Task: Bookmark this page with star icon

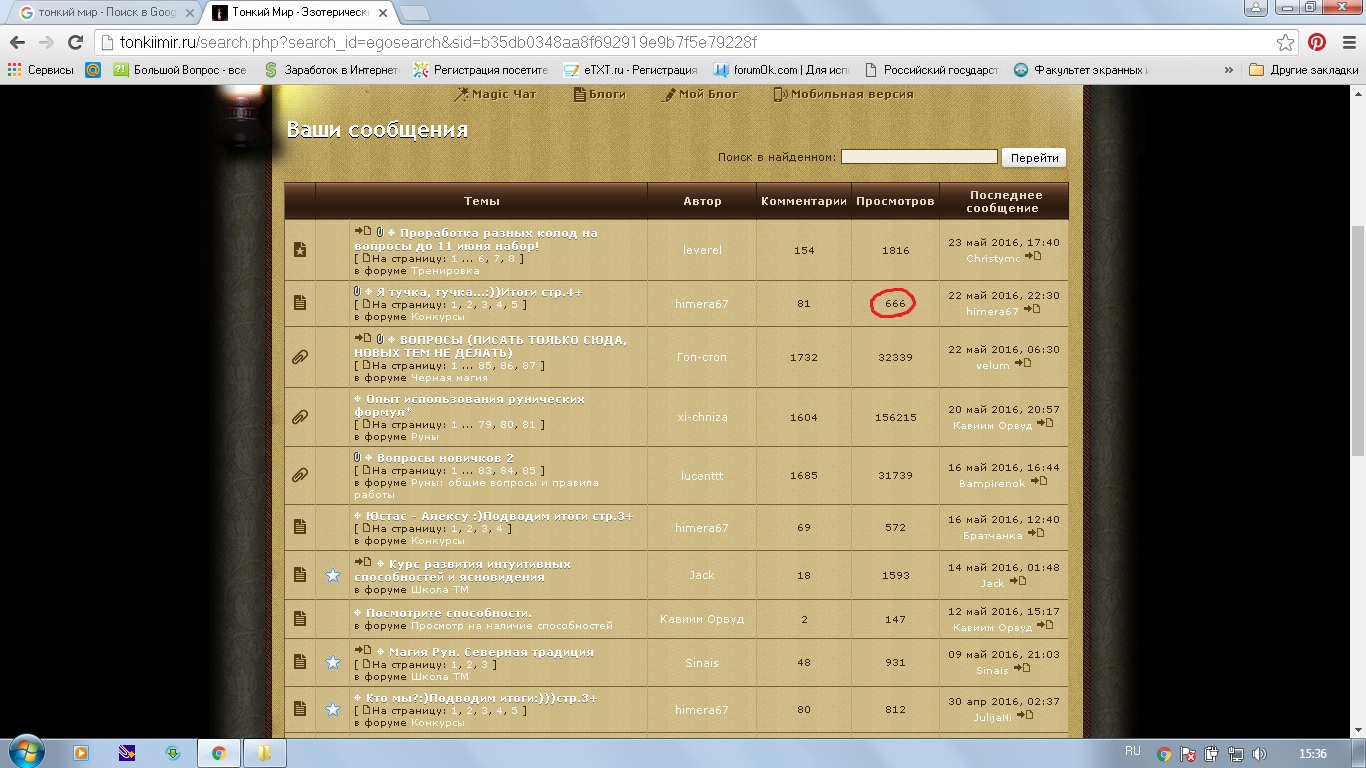Action: 1286,43
